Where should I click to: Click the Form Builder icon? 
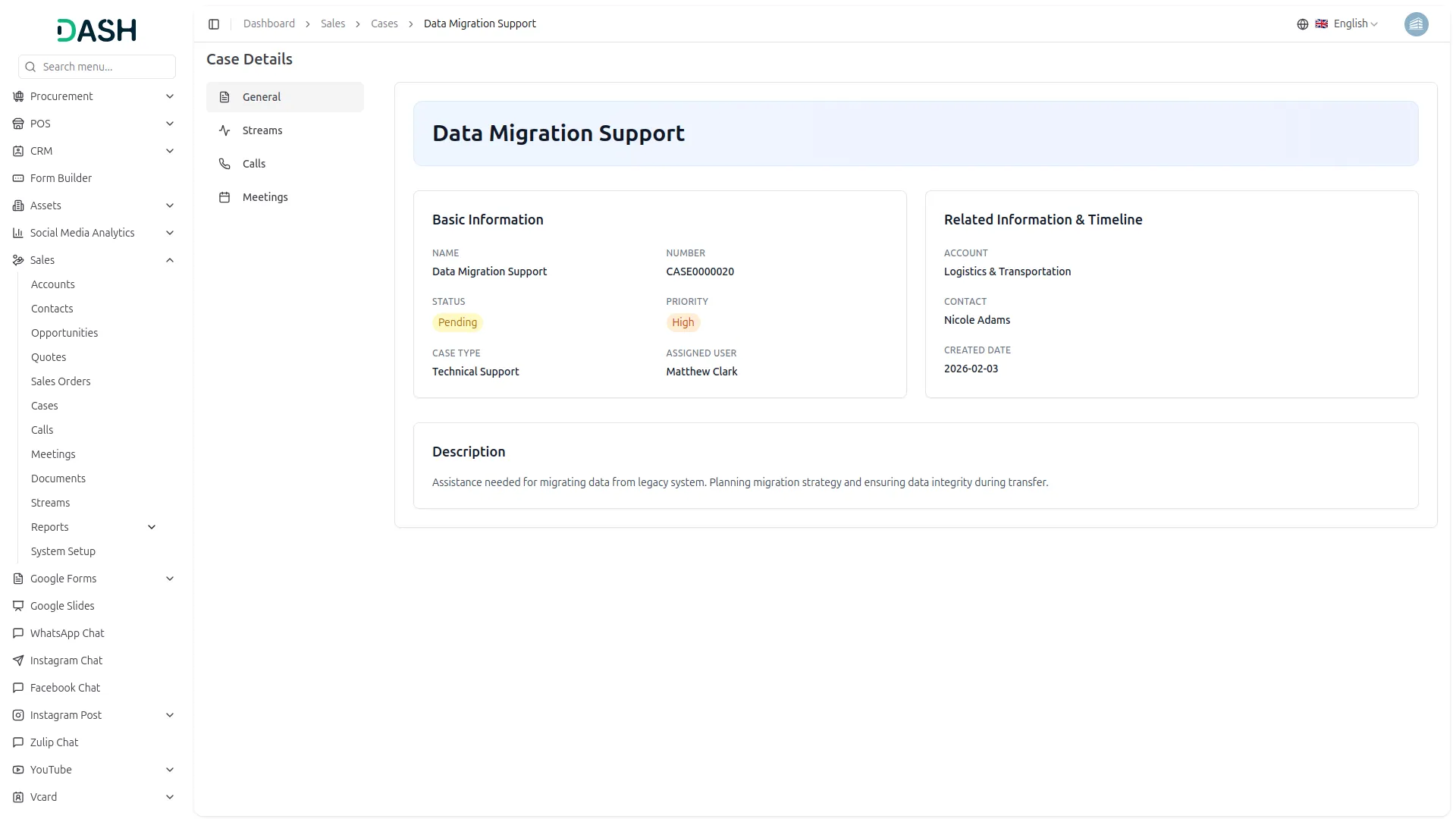(x=18, y=178)
